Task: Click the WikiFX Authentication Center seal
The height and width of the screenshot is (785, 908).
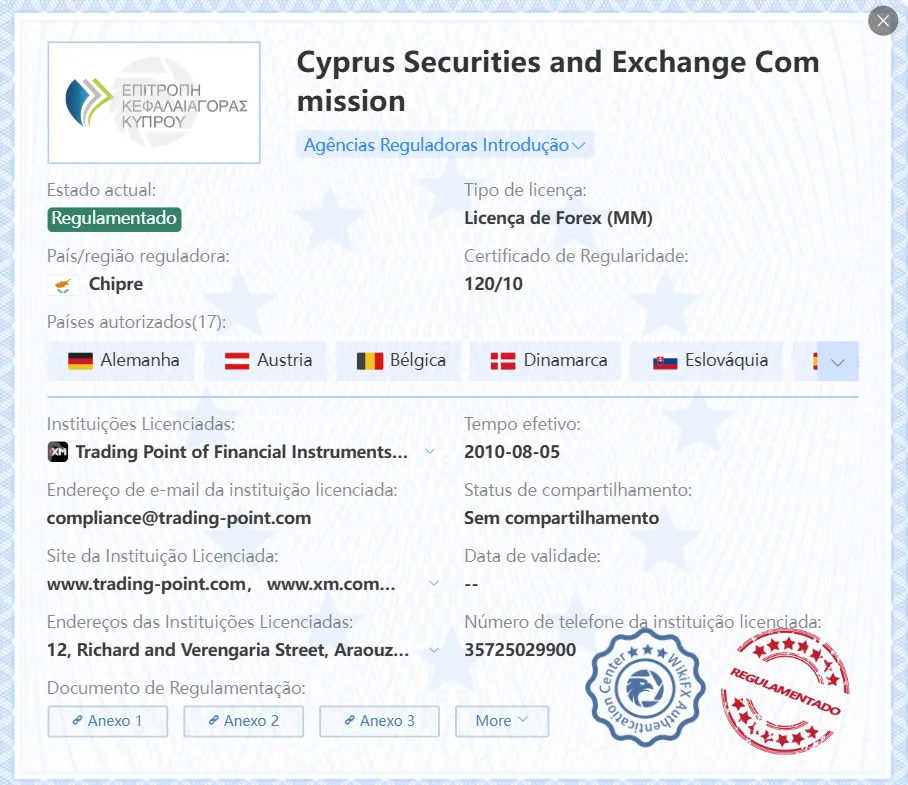Action: (x=645, y=688)
